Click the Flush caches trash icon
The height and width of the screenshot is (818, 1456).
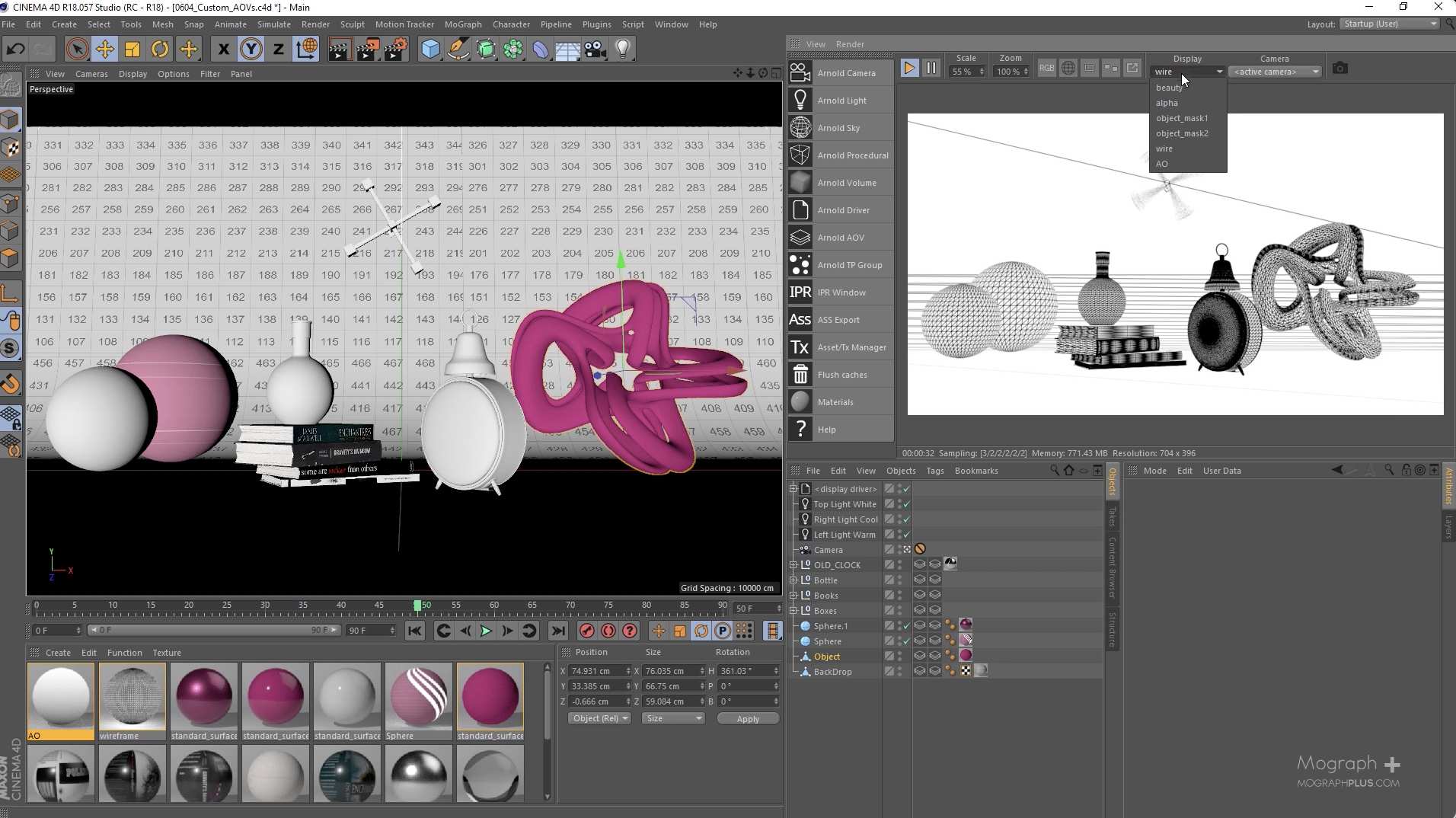[x=800, y=375]
